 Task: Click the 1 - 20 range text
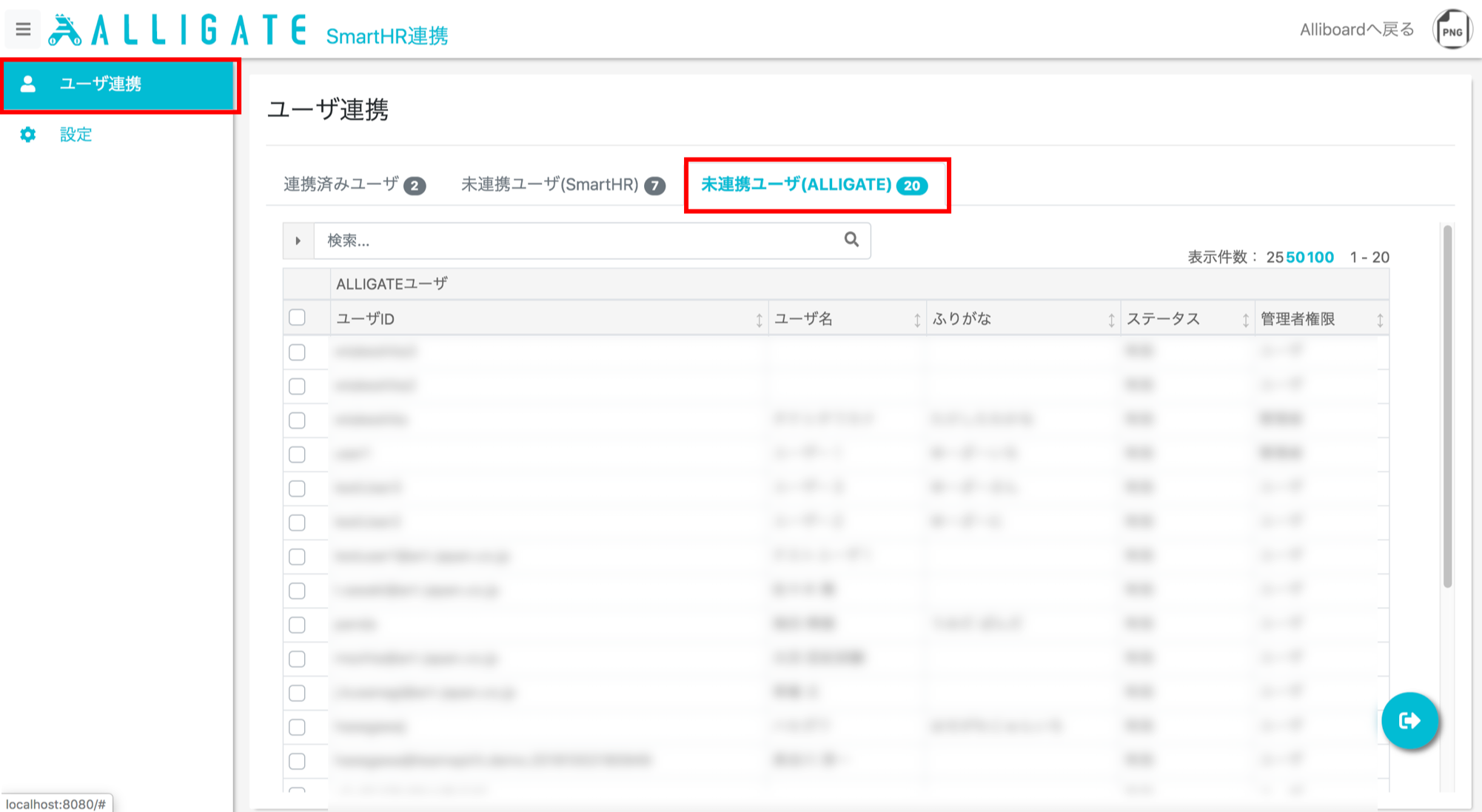coord(1369,257)
